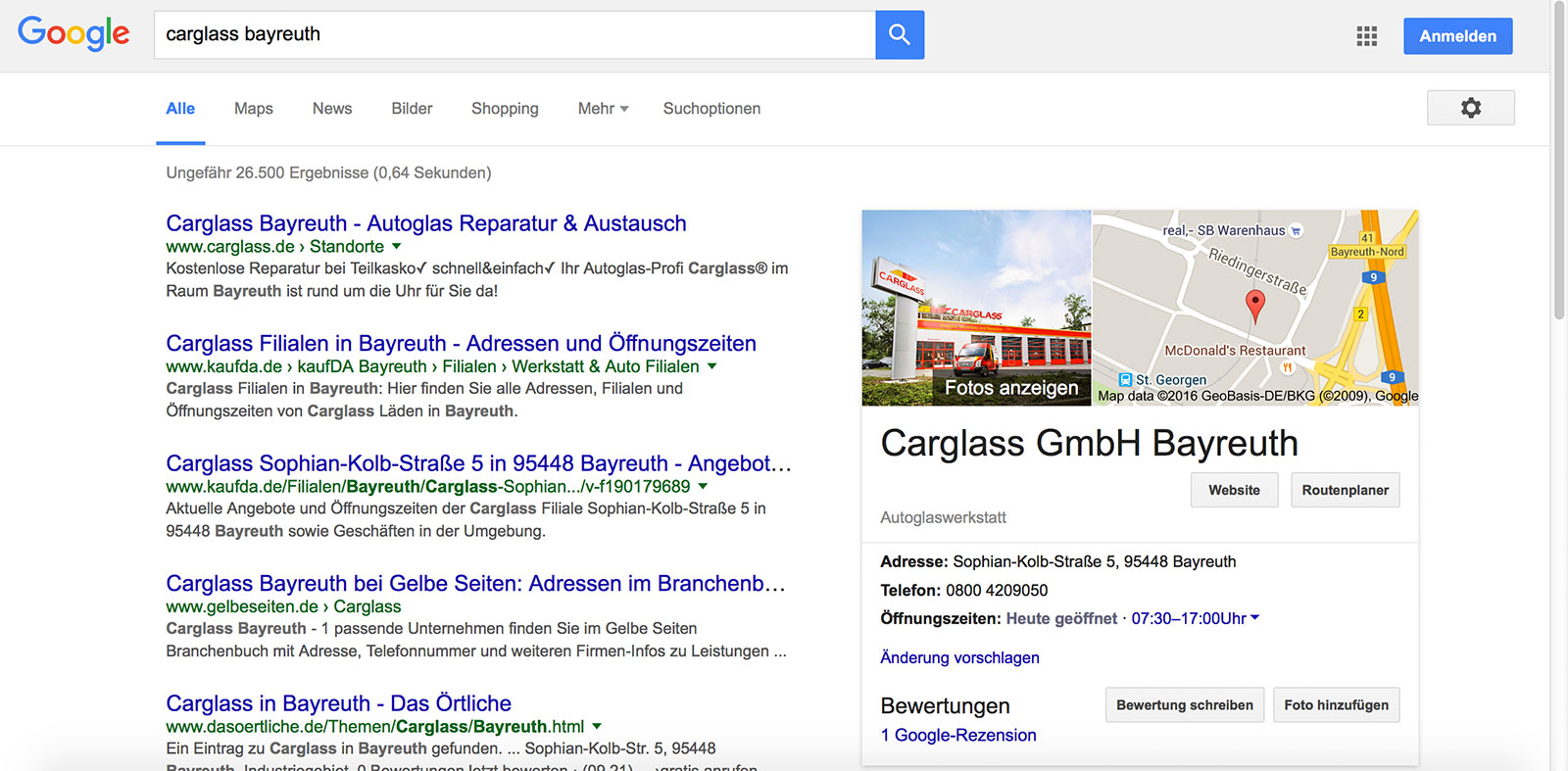The height and width of the screenshot is (771, 1568).
Task: Expand arrow next to www.carglass.de › Standorte
Action: pos(397,247)
